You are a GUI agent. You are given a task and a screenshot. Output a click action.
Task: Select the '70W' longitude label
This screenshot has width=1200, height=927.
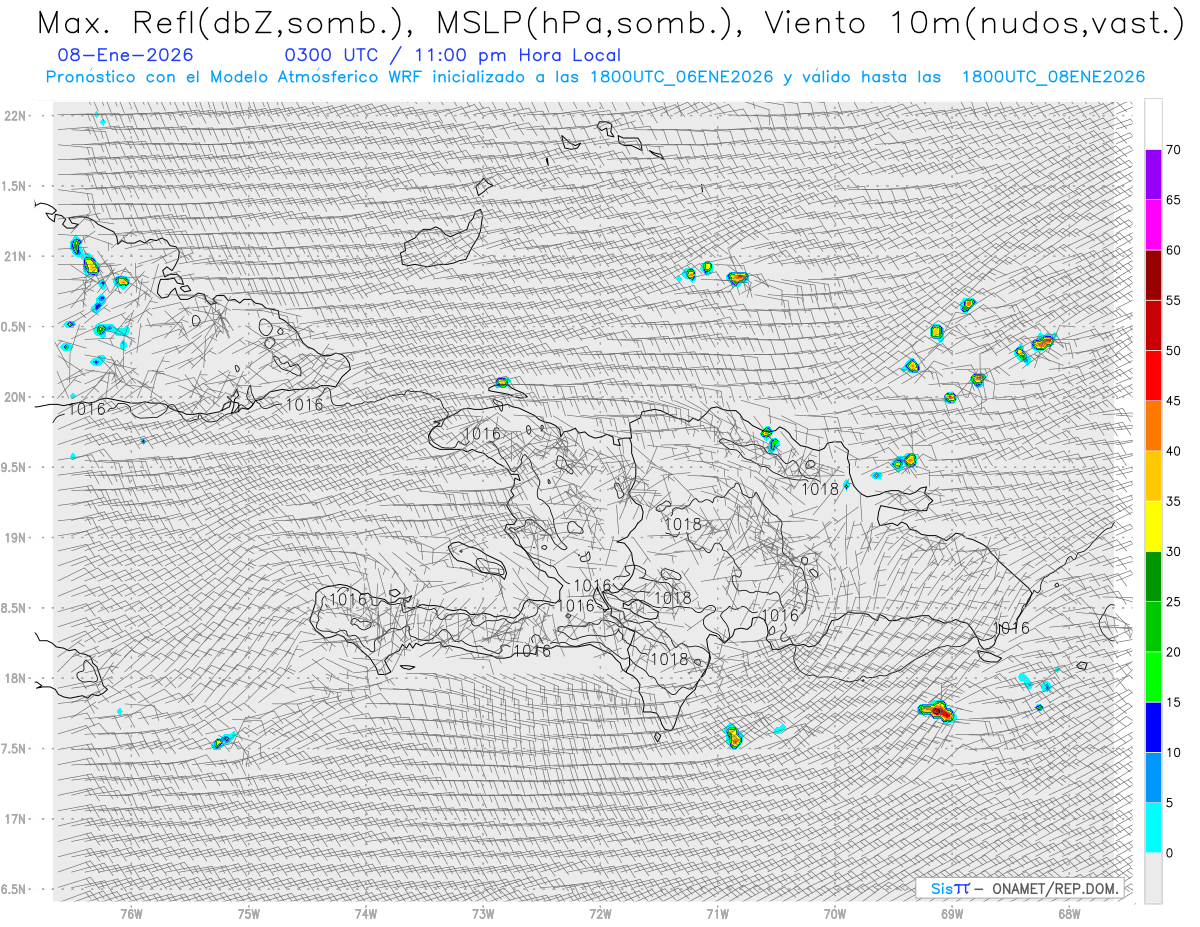[x=835, y=914]
